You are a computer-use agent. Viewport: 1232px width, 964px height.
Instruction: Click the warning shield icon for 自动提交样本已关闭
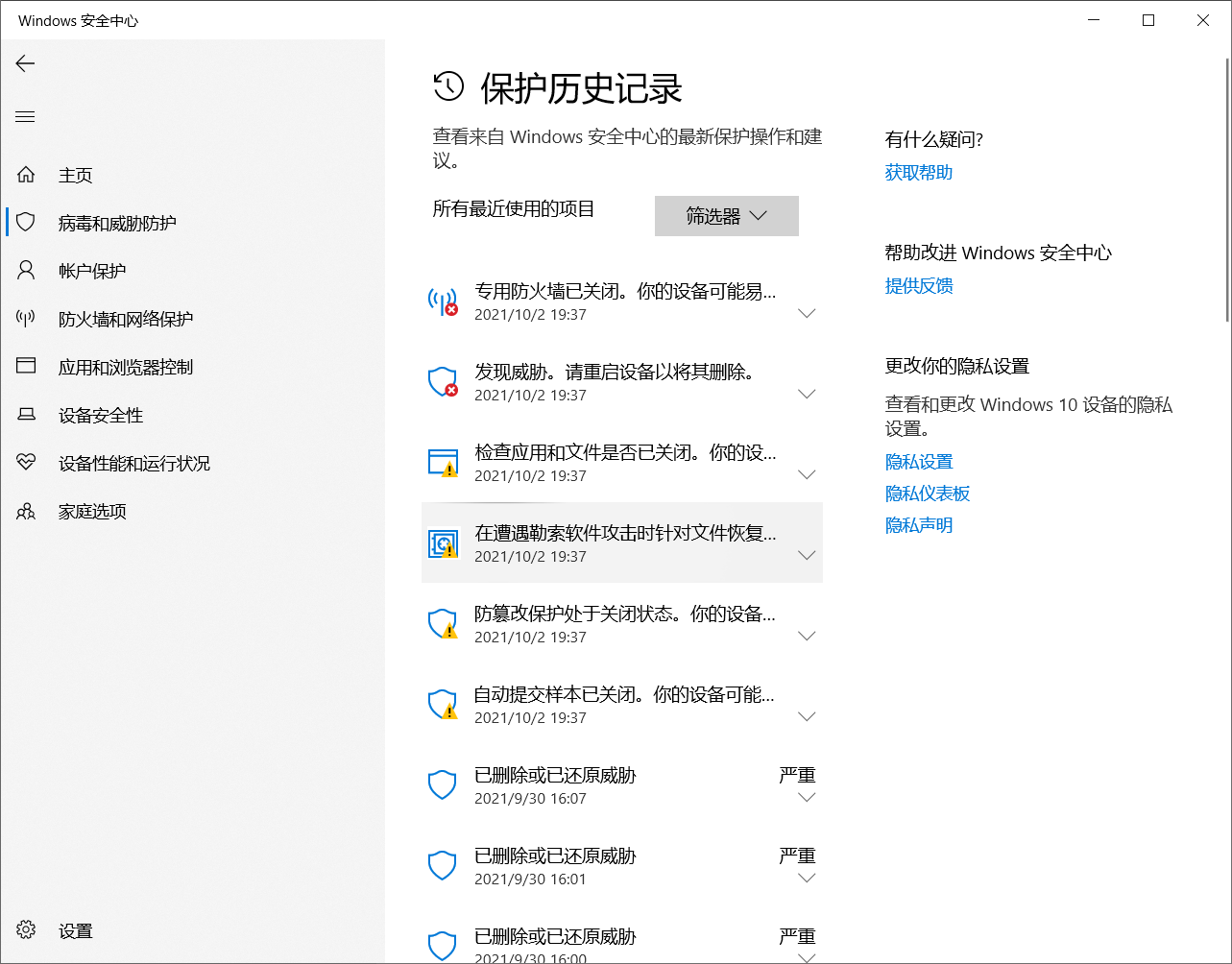[x=443, y=705]
